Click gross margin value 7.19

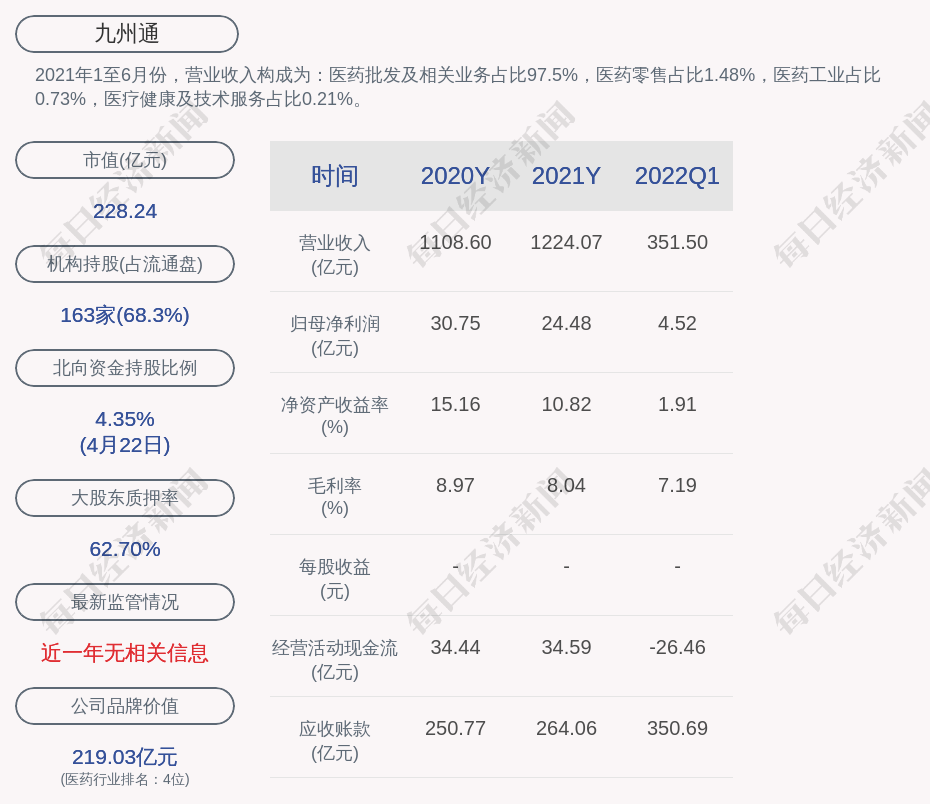pyautogui.click(x=677, y=486)
